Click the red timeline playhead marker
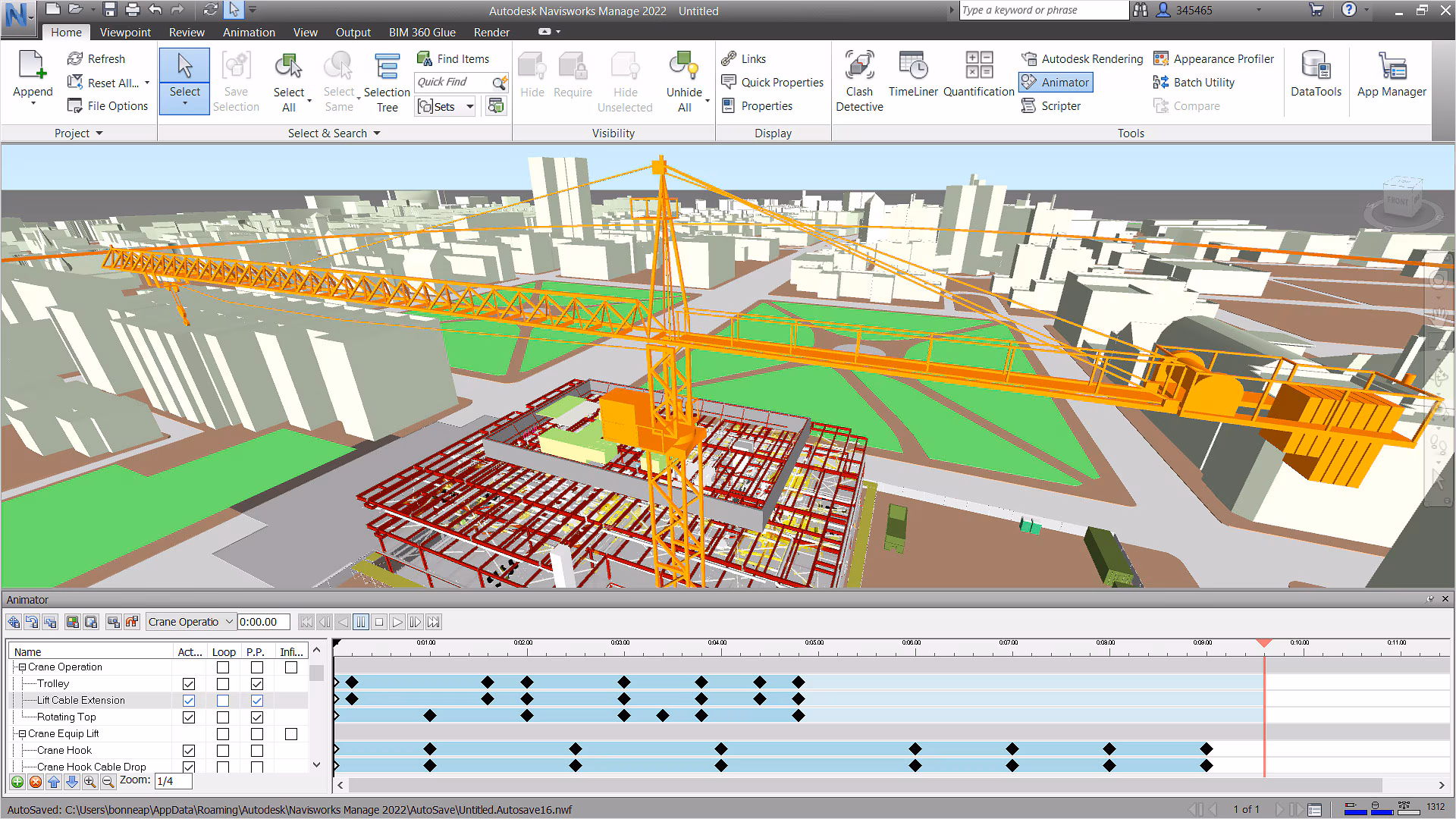The width and height of the screenshot is (1456, 819). [x=1264, y=643]
